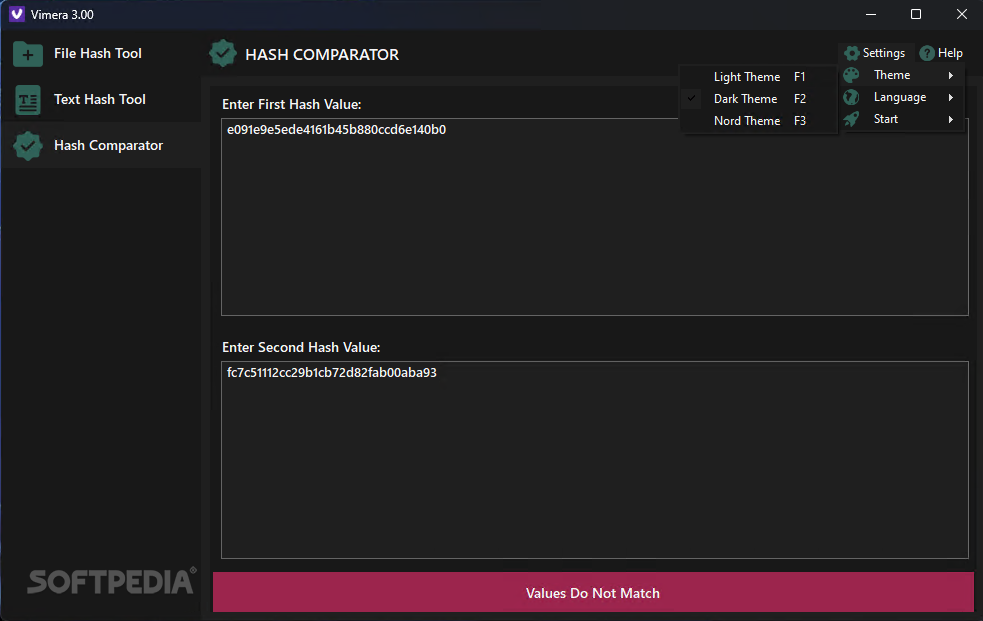Click the Start rocket icon
The width and height of the screenshot is (983, 621).
click(851, 119)
